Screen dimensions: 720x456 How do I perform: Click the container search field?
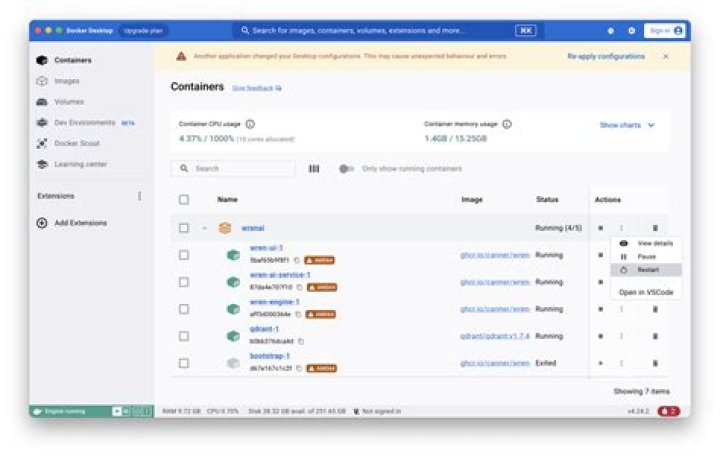pos(233,169)
